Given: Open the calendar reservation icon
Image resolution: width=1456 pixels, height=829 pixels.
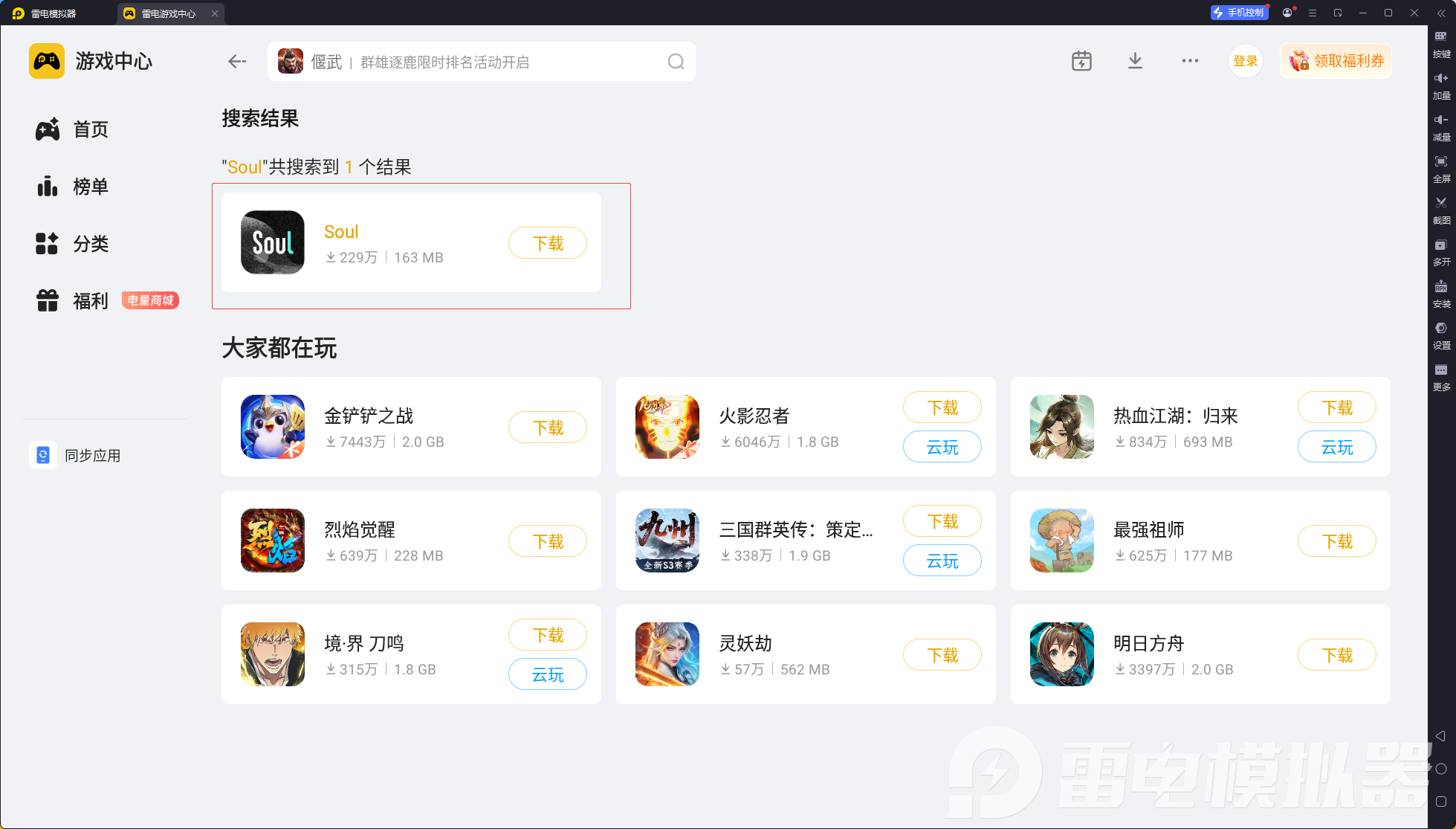Looking at the screenshot, I should (x=1081, y=61).
